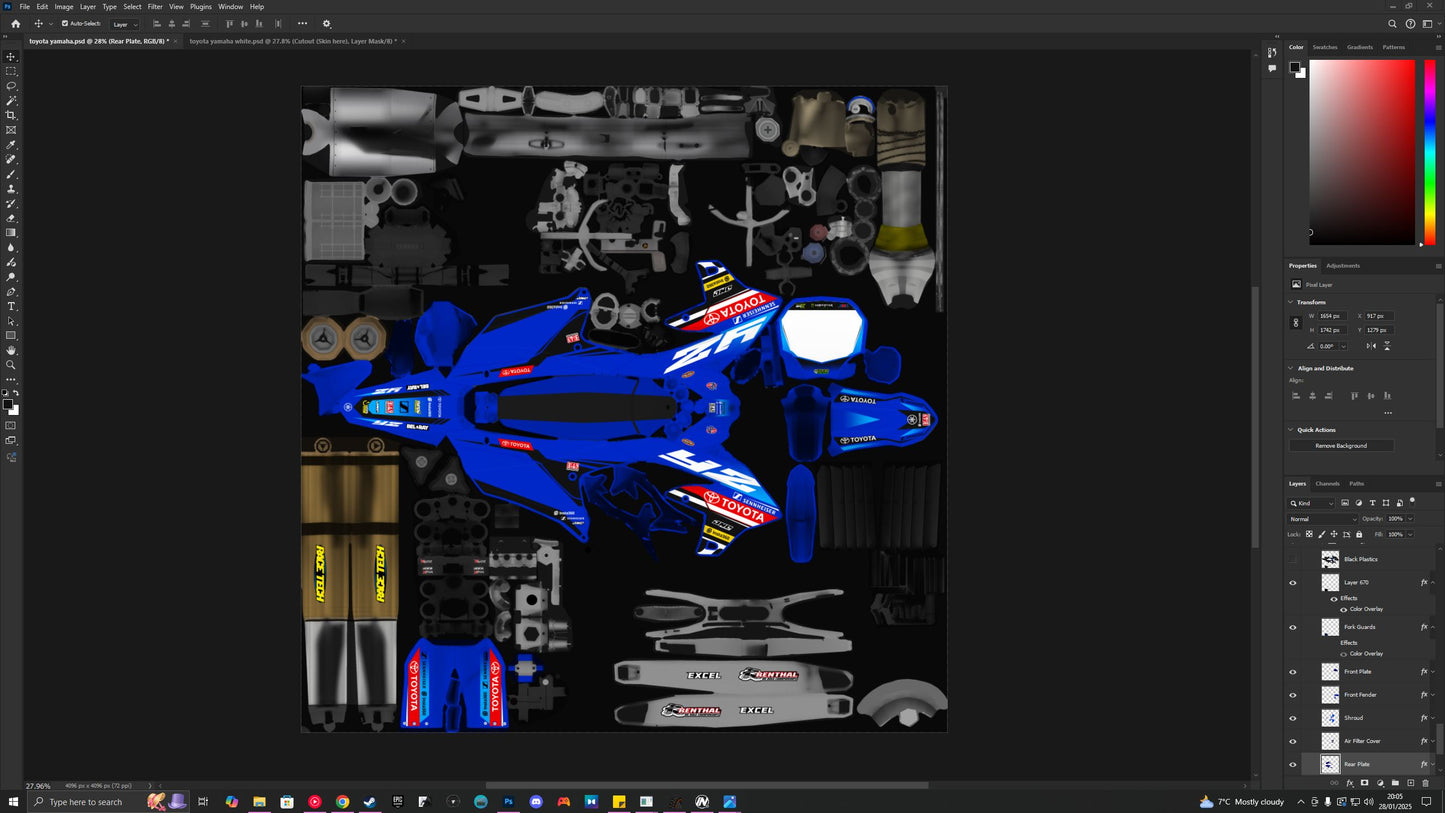Select the Magic Wand tool
This screenshot has width=1445, height=813.
[11, 101]
